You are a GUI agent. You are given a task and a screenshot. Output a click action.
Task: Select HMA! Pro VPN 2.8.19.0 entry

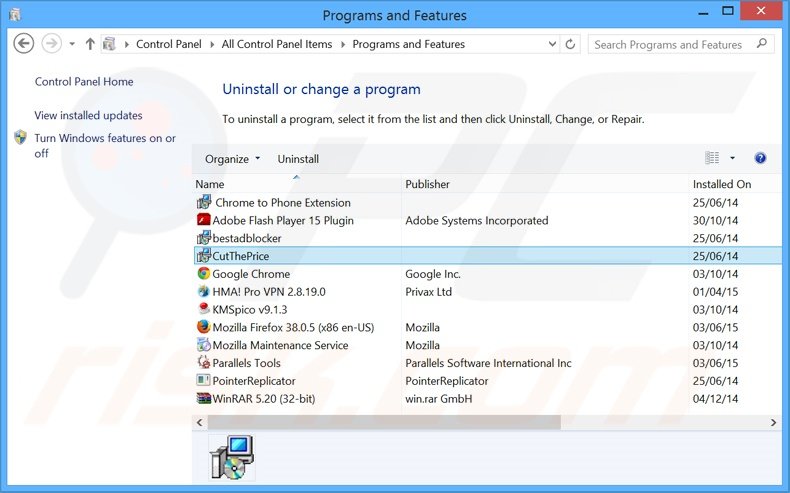click(269, 292)
